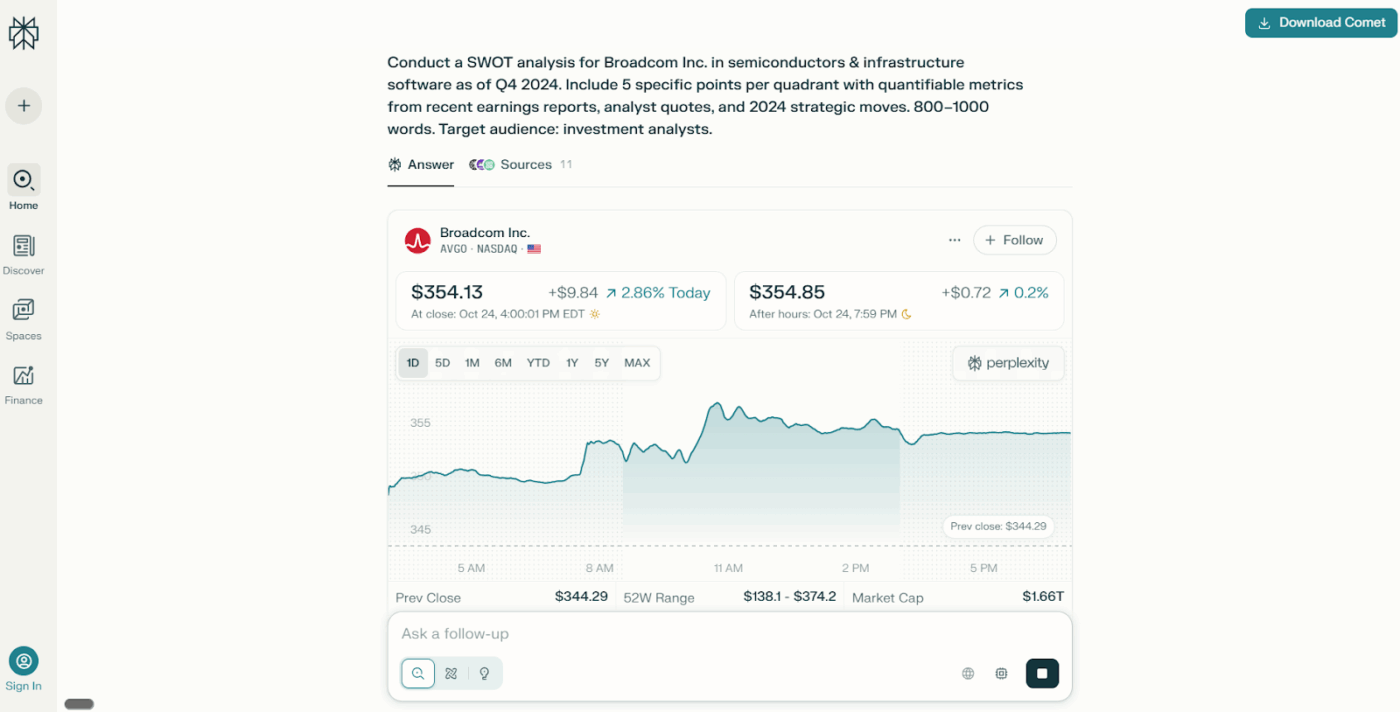Click the Perplexity logo in the sidebar
This screenshot has height=712, width=1400.
[x=23, y=33]
